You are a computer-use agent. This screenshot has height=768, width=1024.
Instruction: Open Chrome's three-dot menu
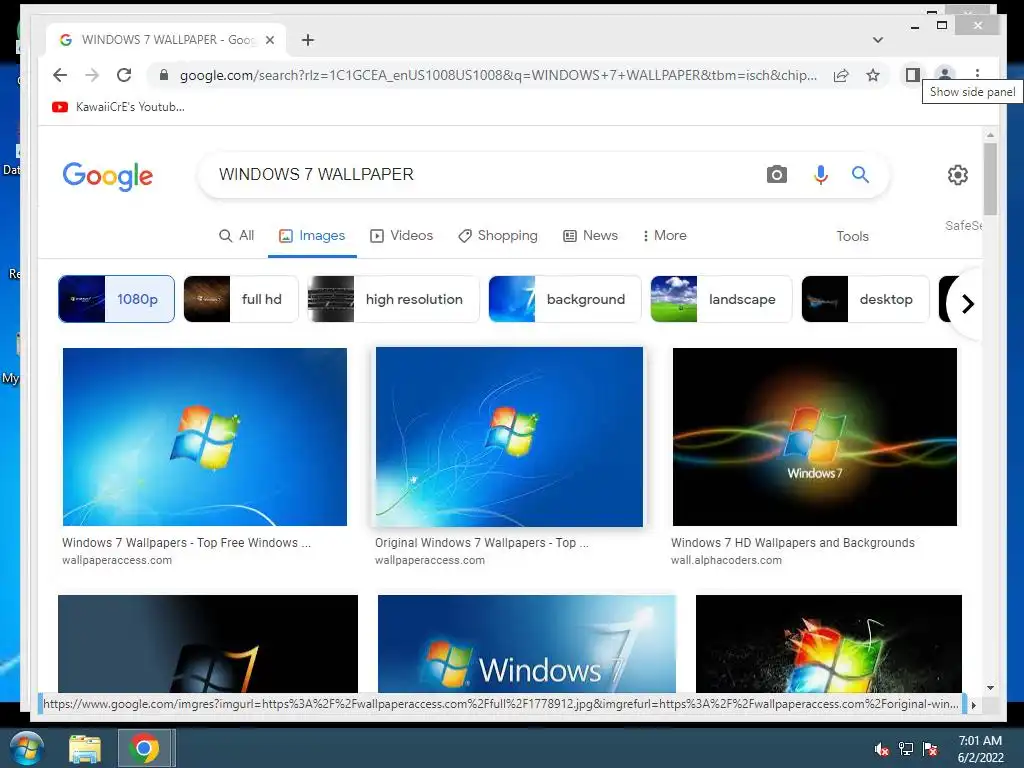(x=977, y=74)
